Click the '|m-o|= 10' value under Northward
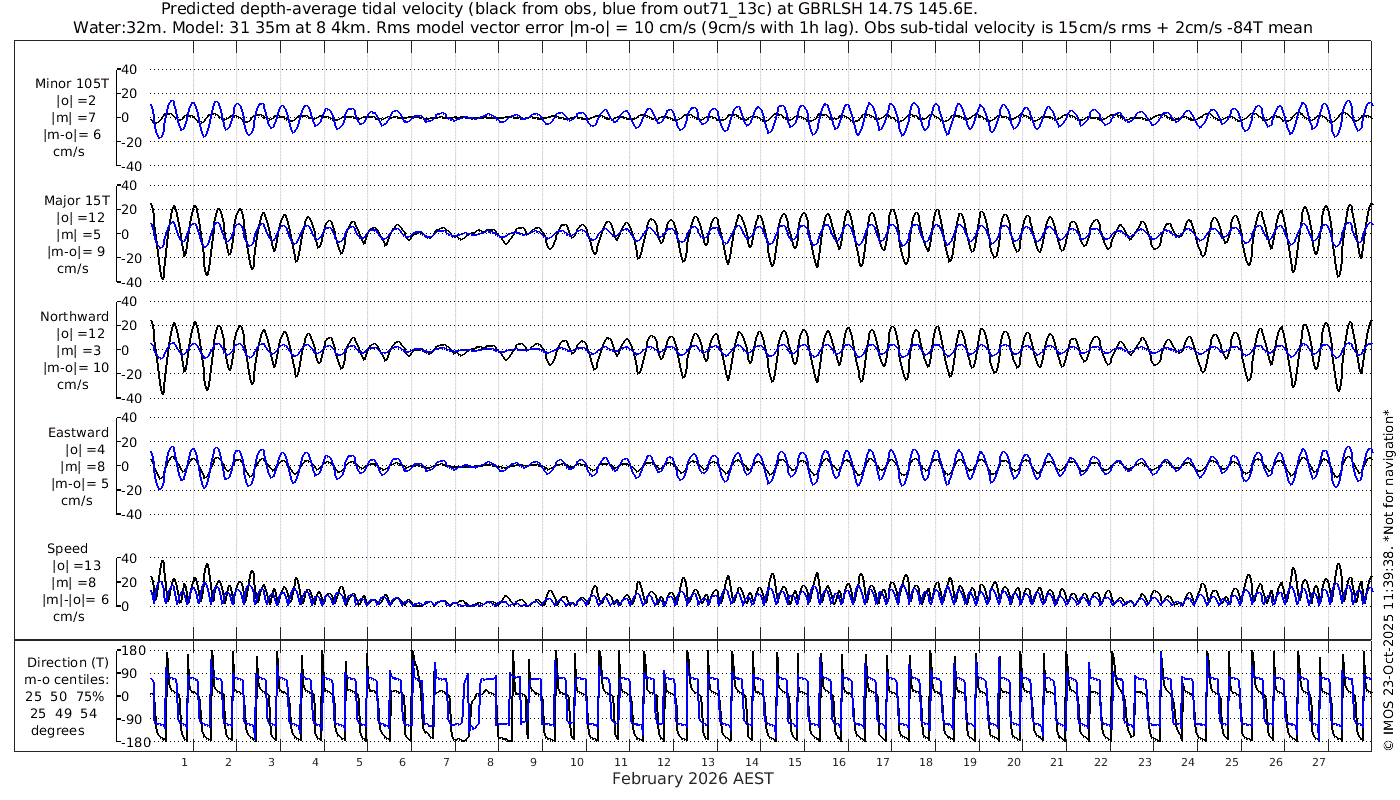 tap(75, 368)
